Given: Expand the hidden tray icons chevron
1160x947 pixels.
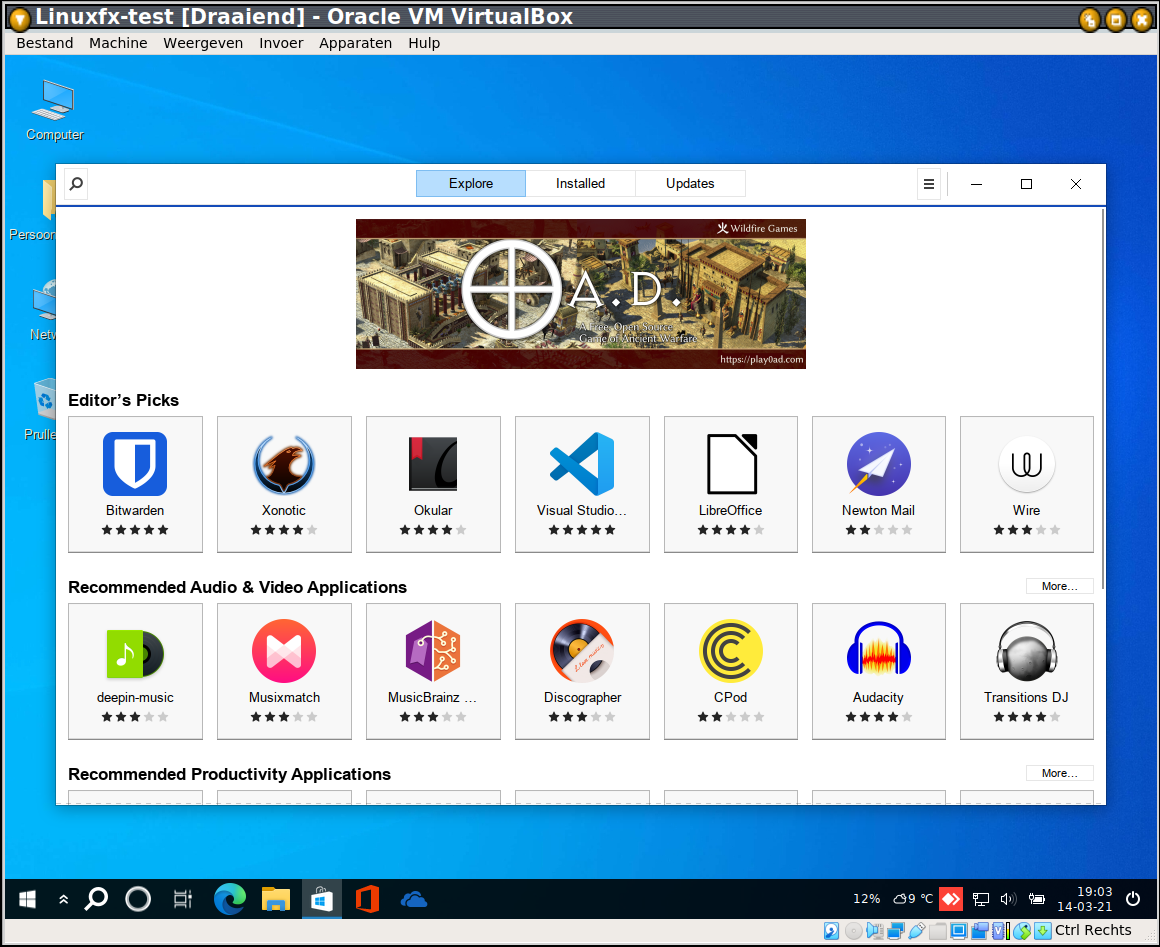Looking at the screenshot, I should 64,899.
